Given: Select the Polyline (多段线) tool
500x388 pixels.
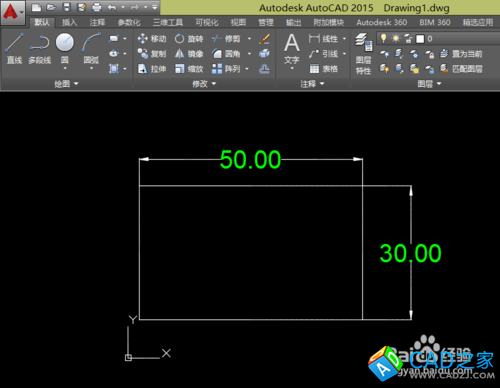Looking at the screenshot, I should (39, 48).
